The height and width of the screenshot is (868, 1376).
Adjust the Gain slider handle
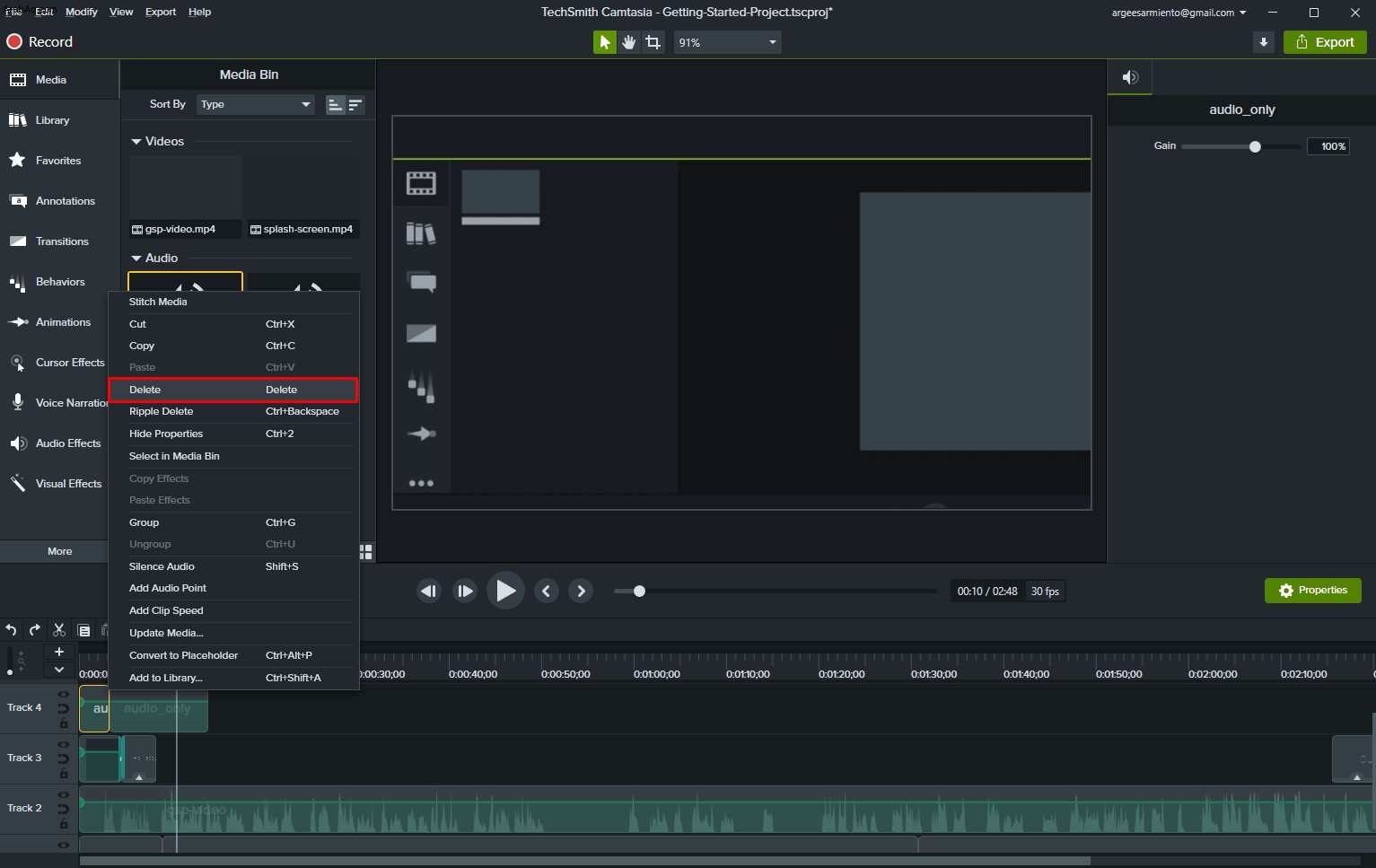pyautogui.click(x=1255, y=146)
